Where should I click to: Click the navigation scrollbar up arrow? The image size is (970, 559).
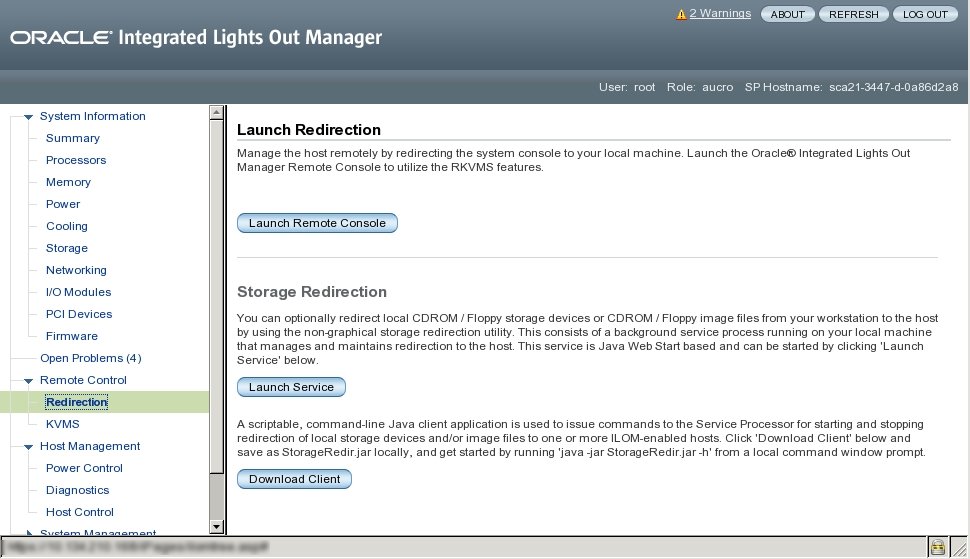[216, 113]
